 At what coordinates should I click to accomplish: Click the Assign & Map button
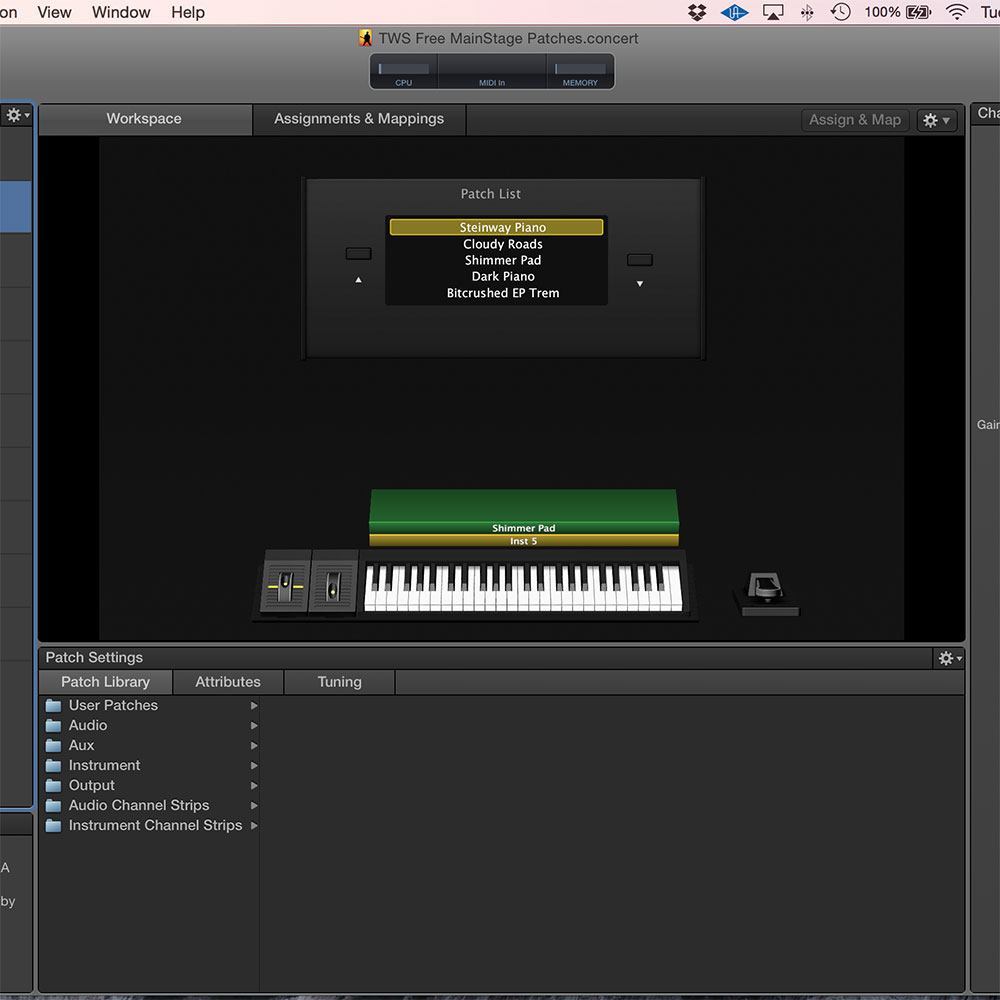click(855, 120)
